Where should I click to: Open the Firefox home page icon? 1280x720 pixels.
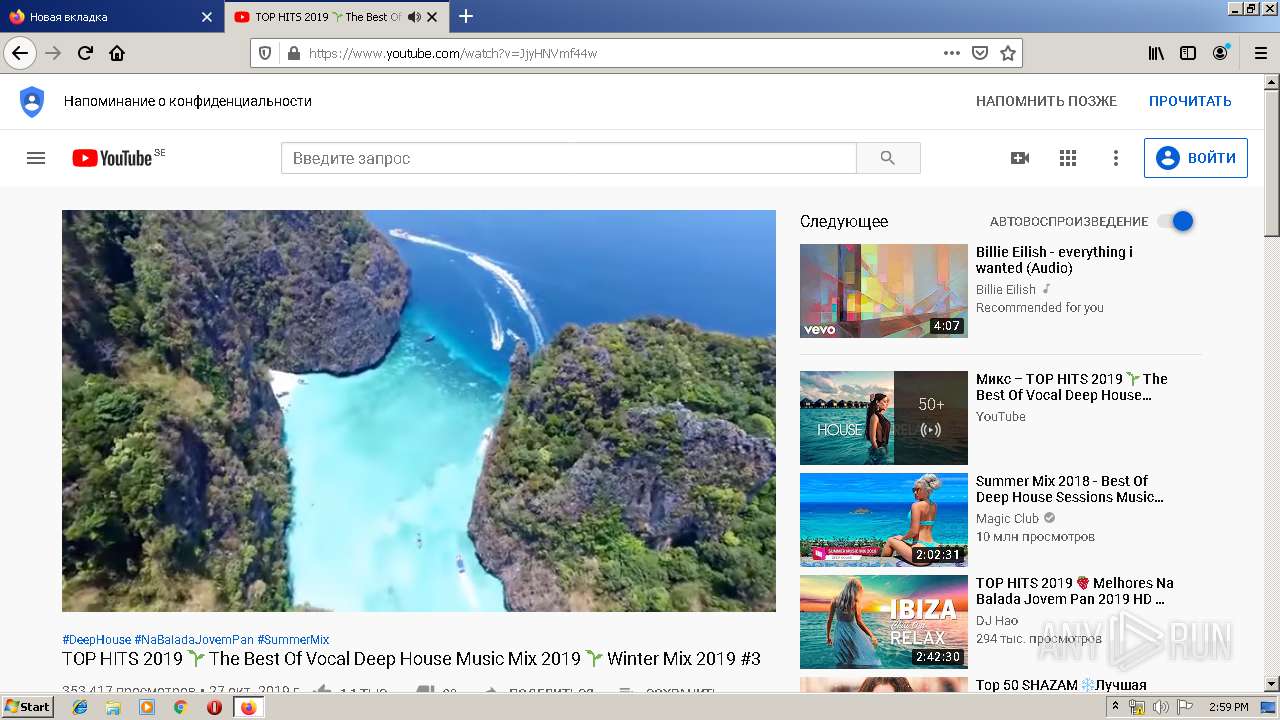click(x=117, y=53)
